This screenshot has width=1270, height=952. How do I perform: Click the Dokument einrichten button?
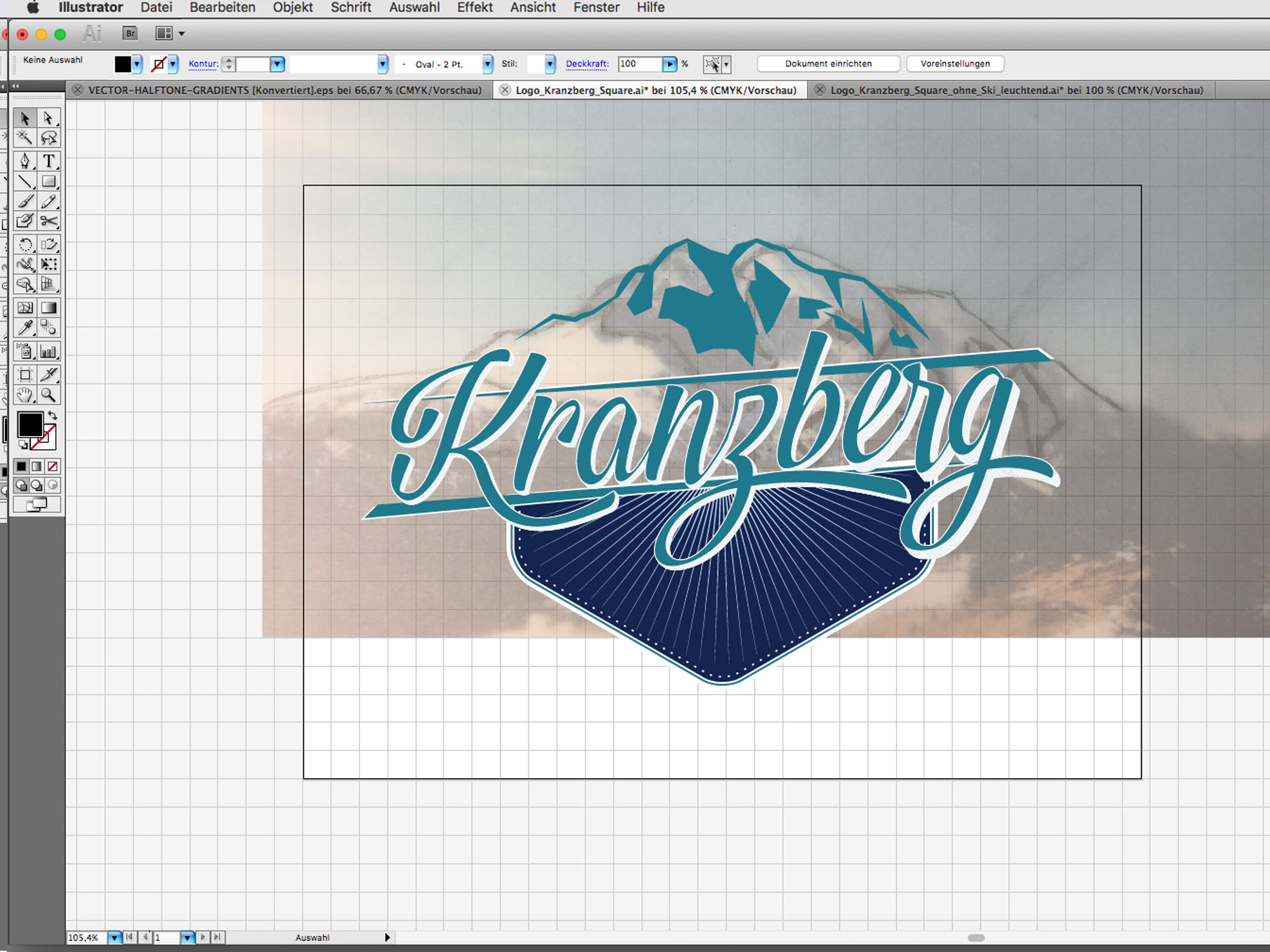click(x=829, y=63)
